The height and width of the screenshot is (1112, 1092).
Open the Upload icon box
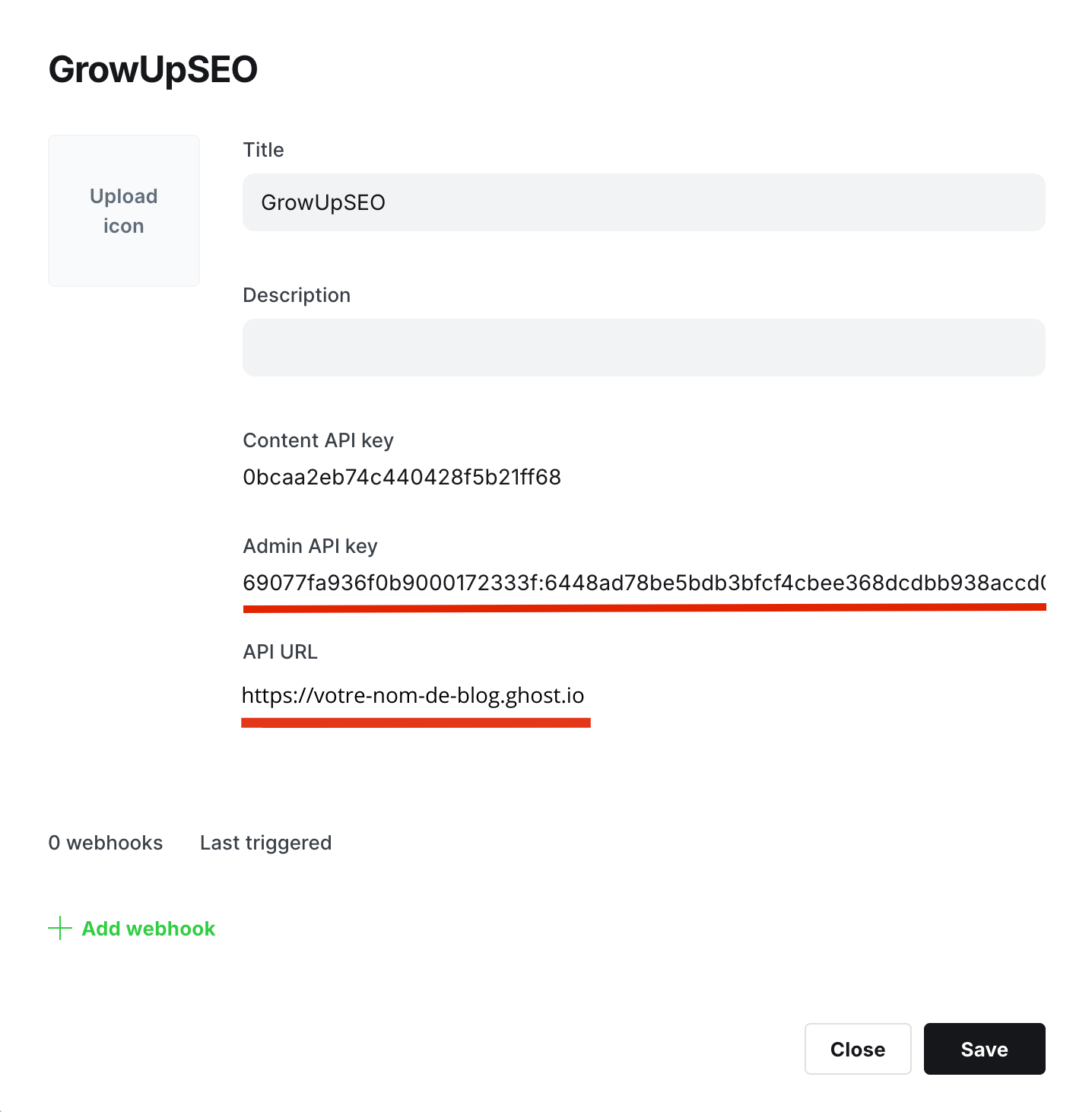pyautogui.click(x=124, y=211)
